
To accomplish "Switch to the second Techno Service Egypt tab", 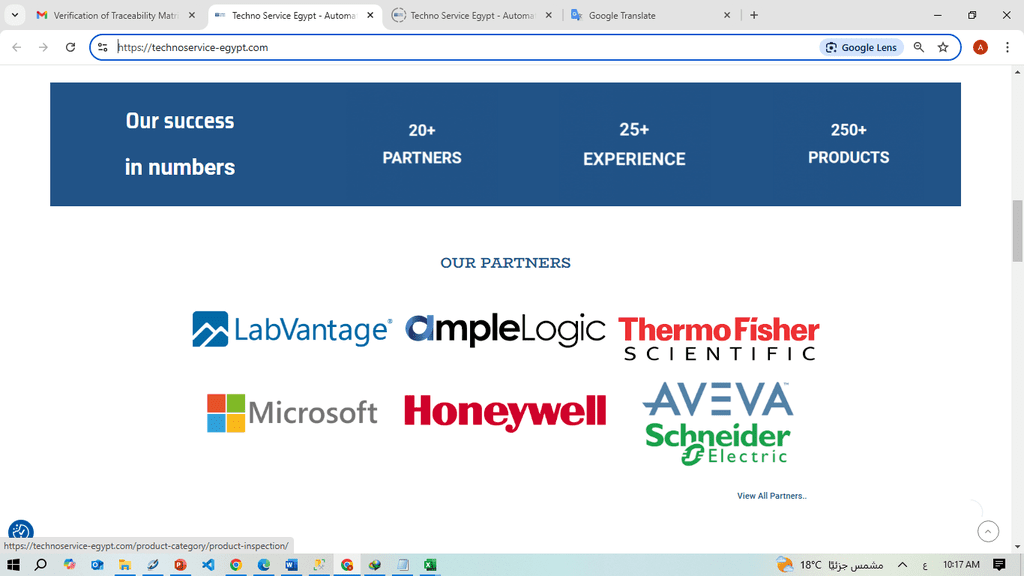I will tap(472, 15).
